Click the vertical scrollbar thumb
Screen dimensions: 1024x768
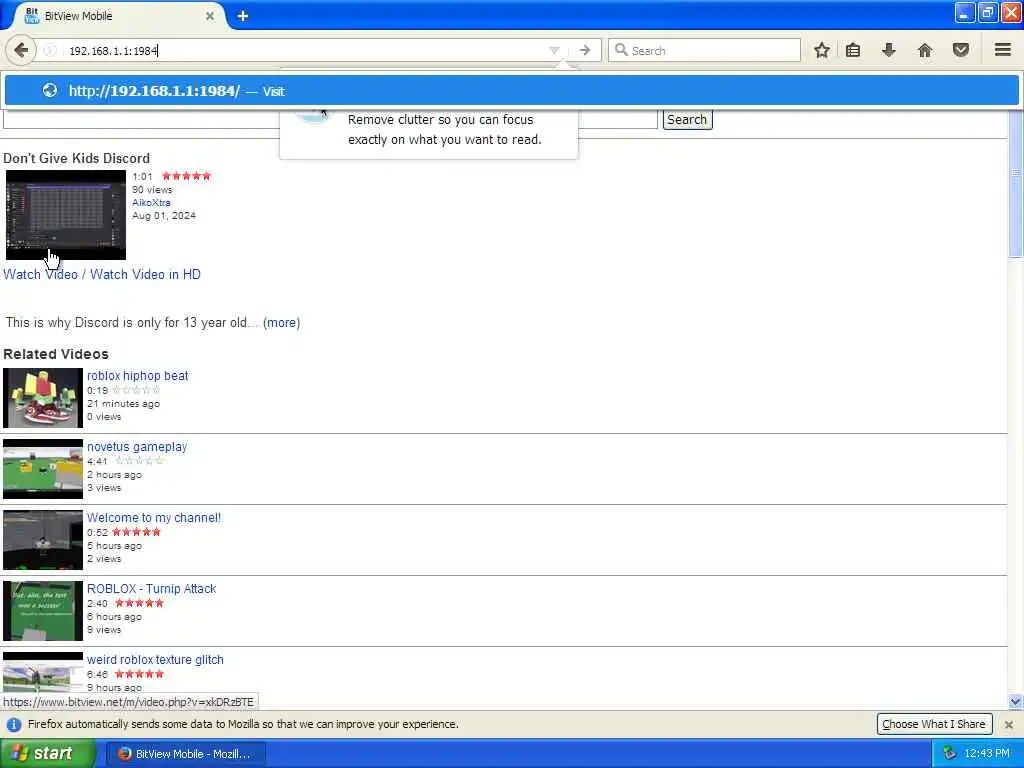click(x=1015, y=183)
